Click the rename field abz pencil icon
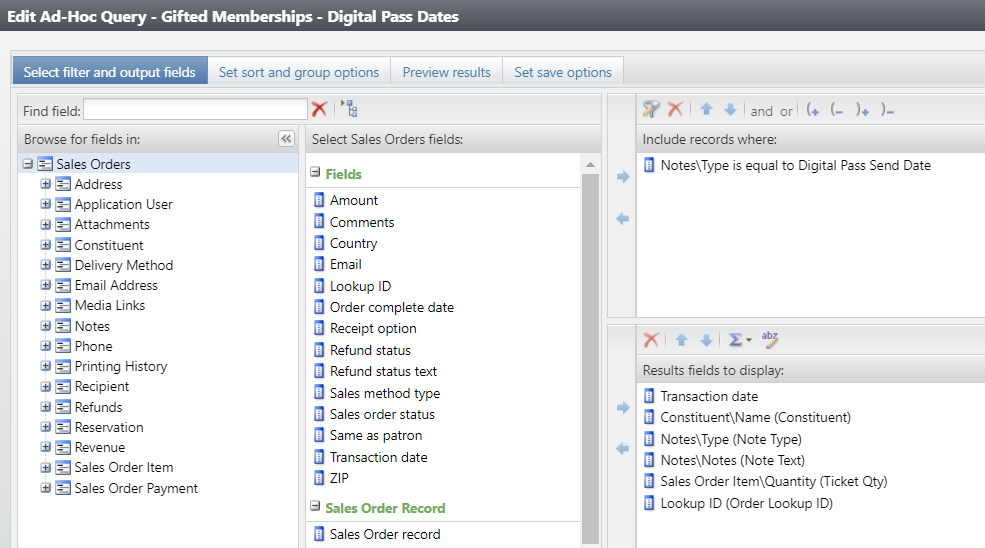Screen dimensions: 985x548 (x=770, y=339)
